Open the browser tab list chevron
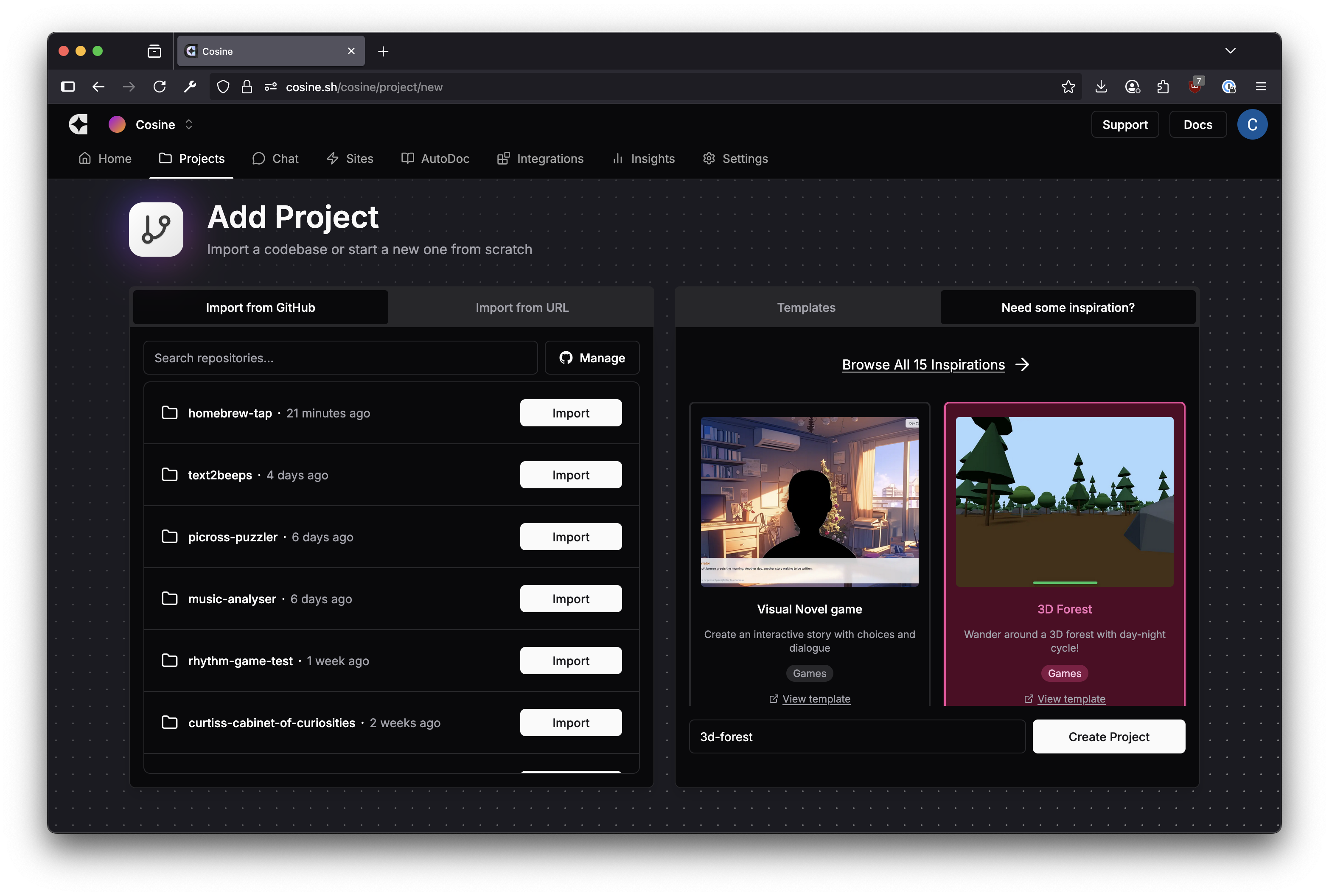1329x896 pixels. (x=1230, y=51)
